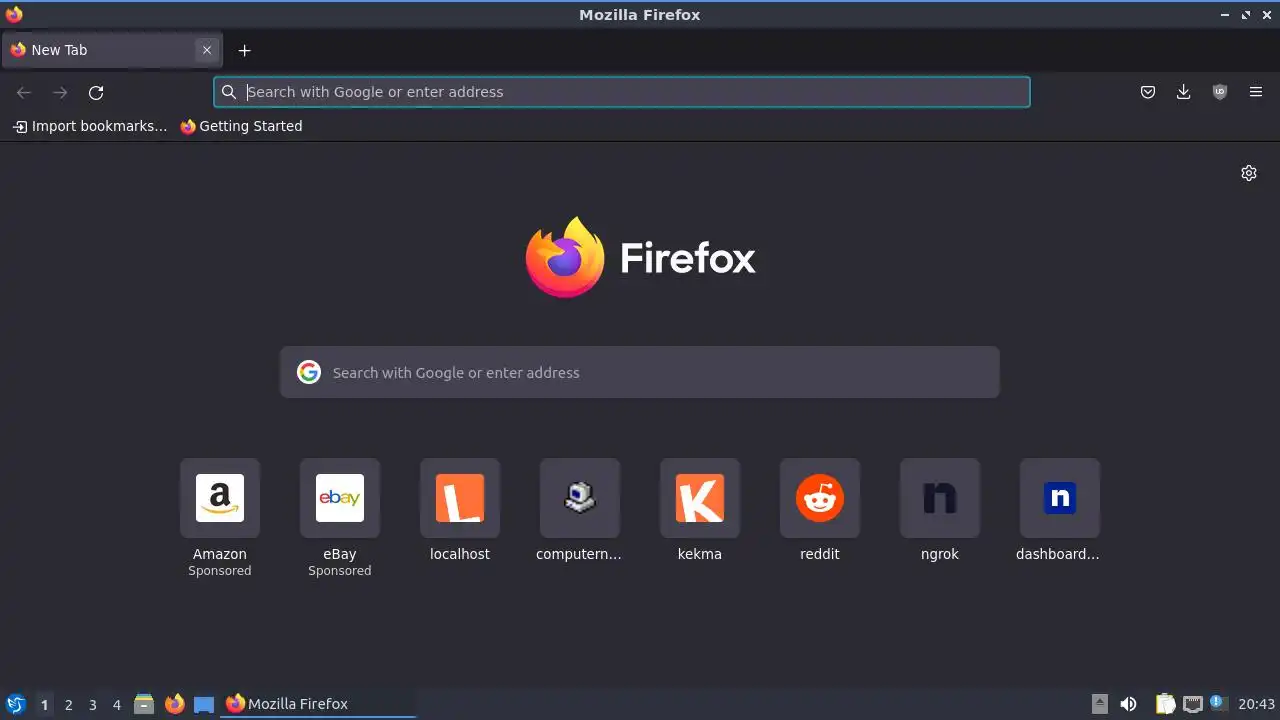Open new tab page settings gear
1280x720 pixels.
coord(1249,173)
